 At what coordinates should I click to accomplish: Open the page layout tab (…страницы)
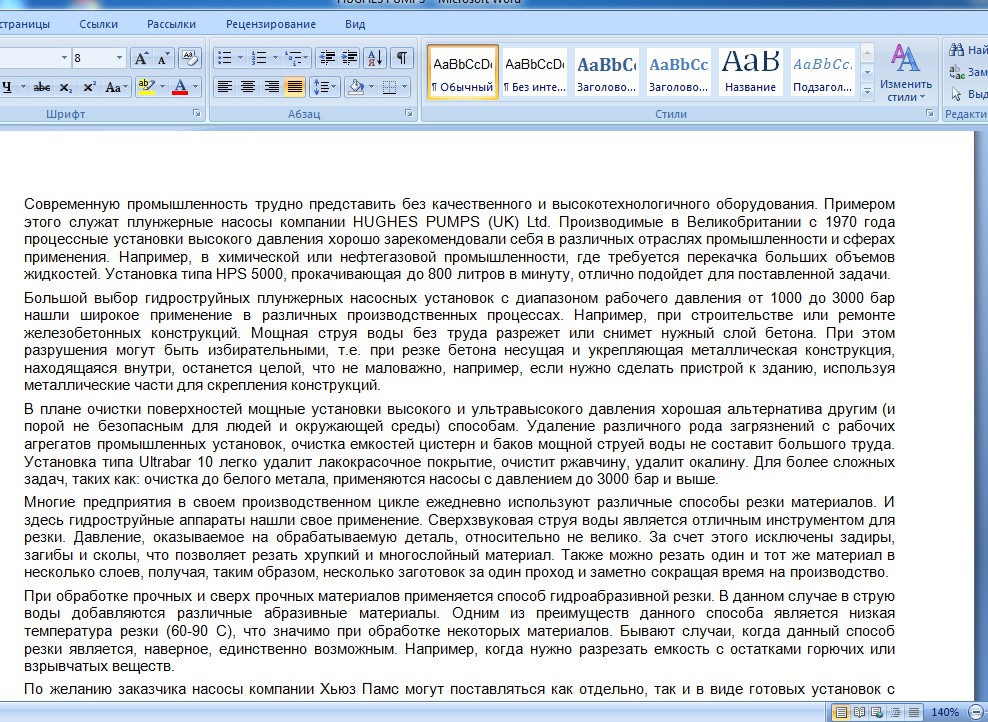point(25,24)
